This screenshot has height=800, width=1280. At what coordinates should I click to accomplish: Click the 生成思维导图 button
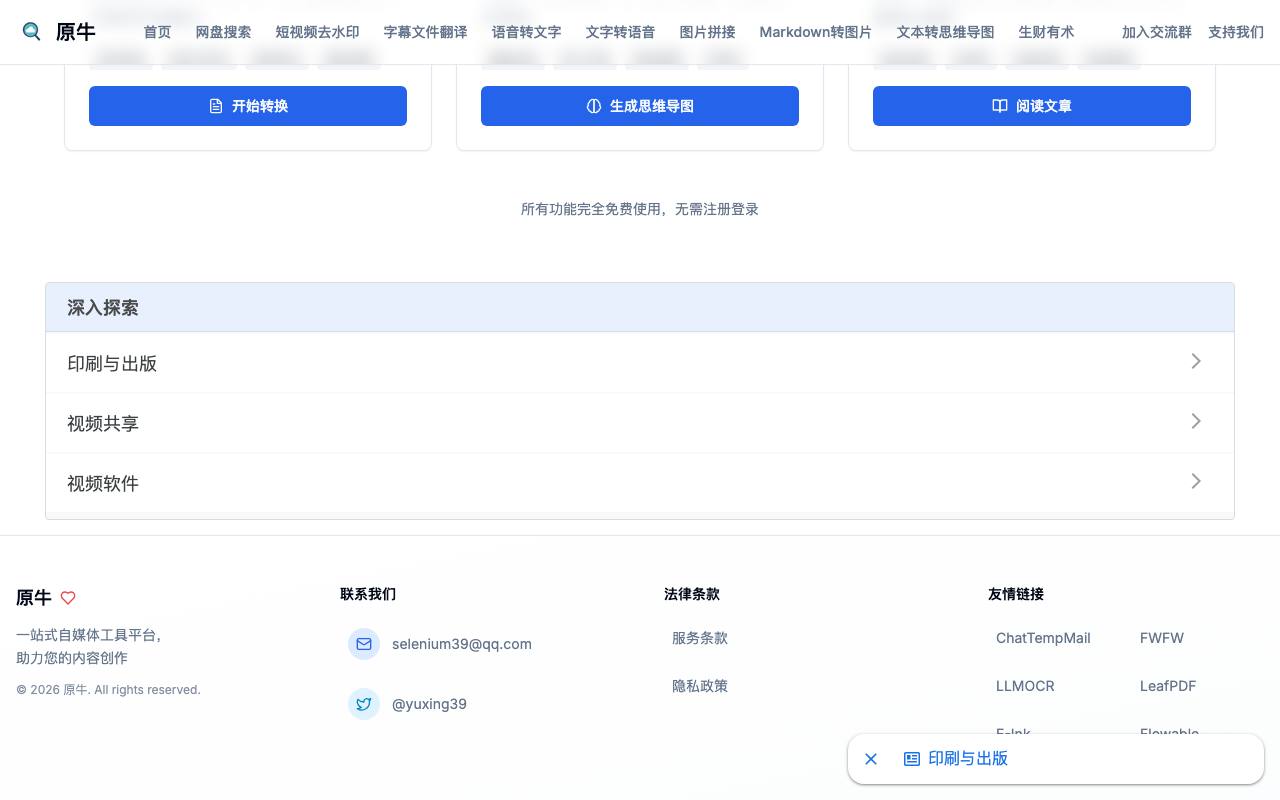pos(640,106)
